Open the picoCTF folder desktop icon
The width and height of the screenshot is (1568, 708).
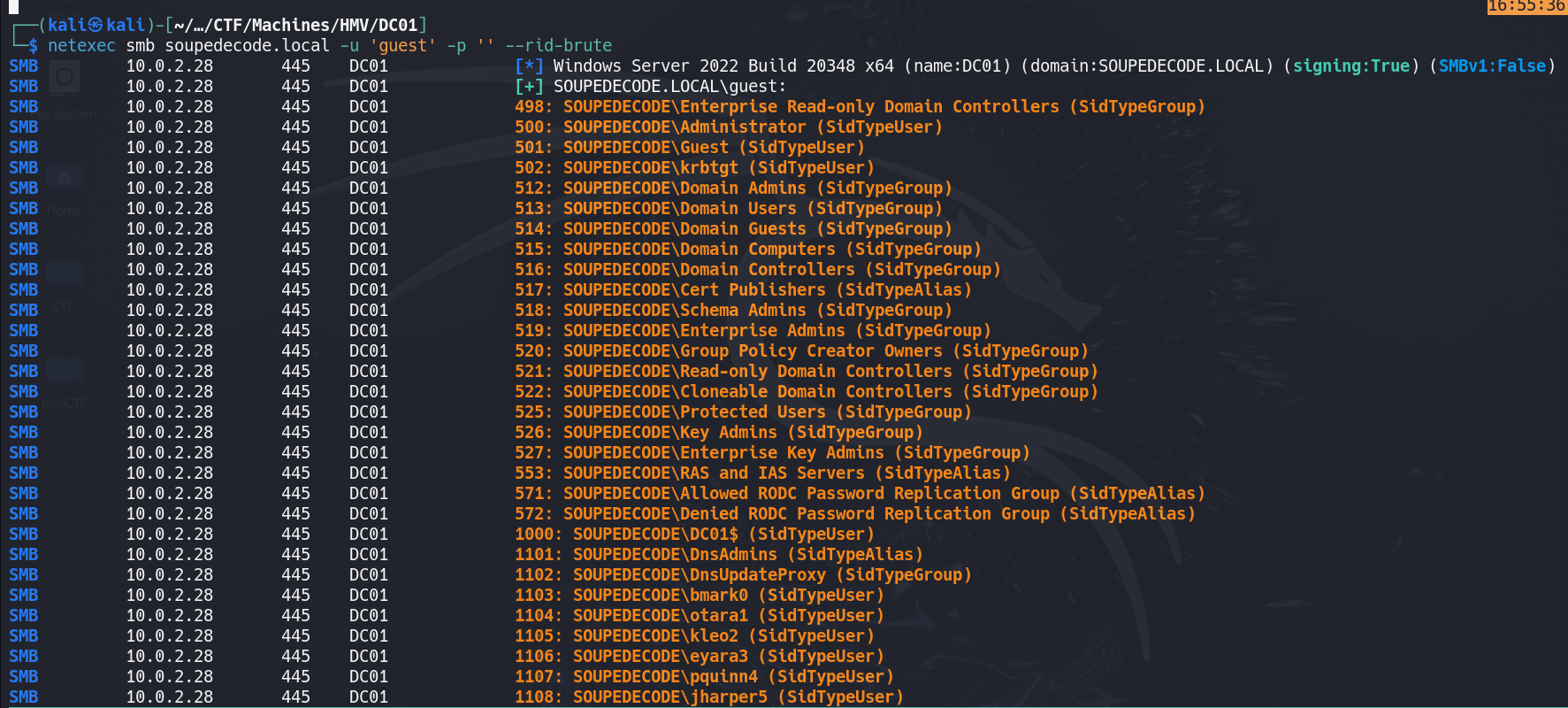click(x=64, y=372)
